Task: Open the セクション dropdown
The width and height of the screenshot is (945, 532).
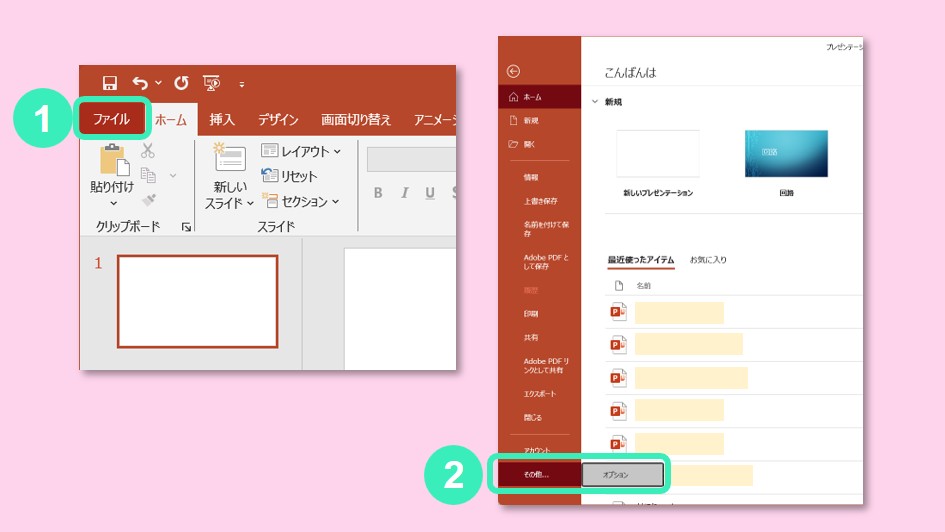Action: click(x=301, y=201)
